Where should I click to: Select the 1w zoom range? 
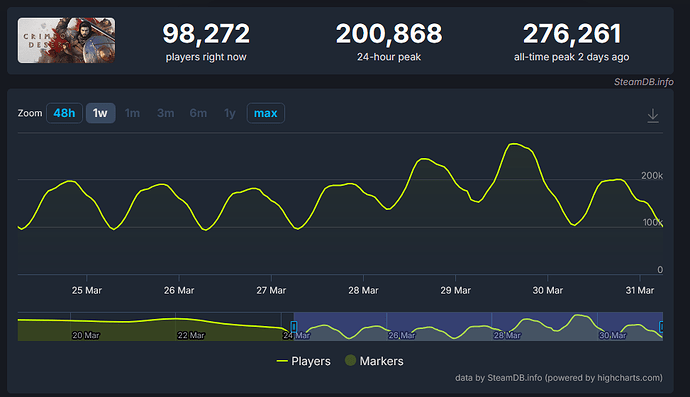pos(100,113)
